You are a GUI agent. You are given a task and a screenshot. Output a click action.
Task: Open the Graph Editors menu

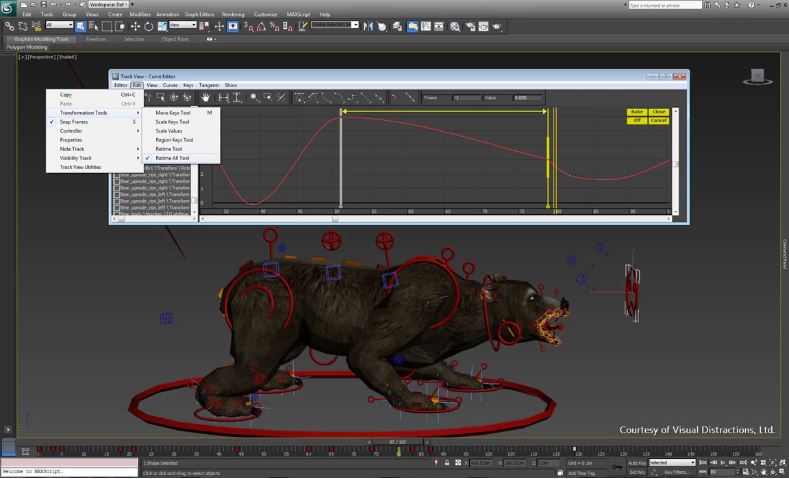[199, 14]
